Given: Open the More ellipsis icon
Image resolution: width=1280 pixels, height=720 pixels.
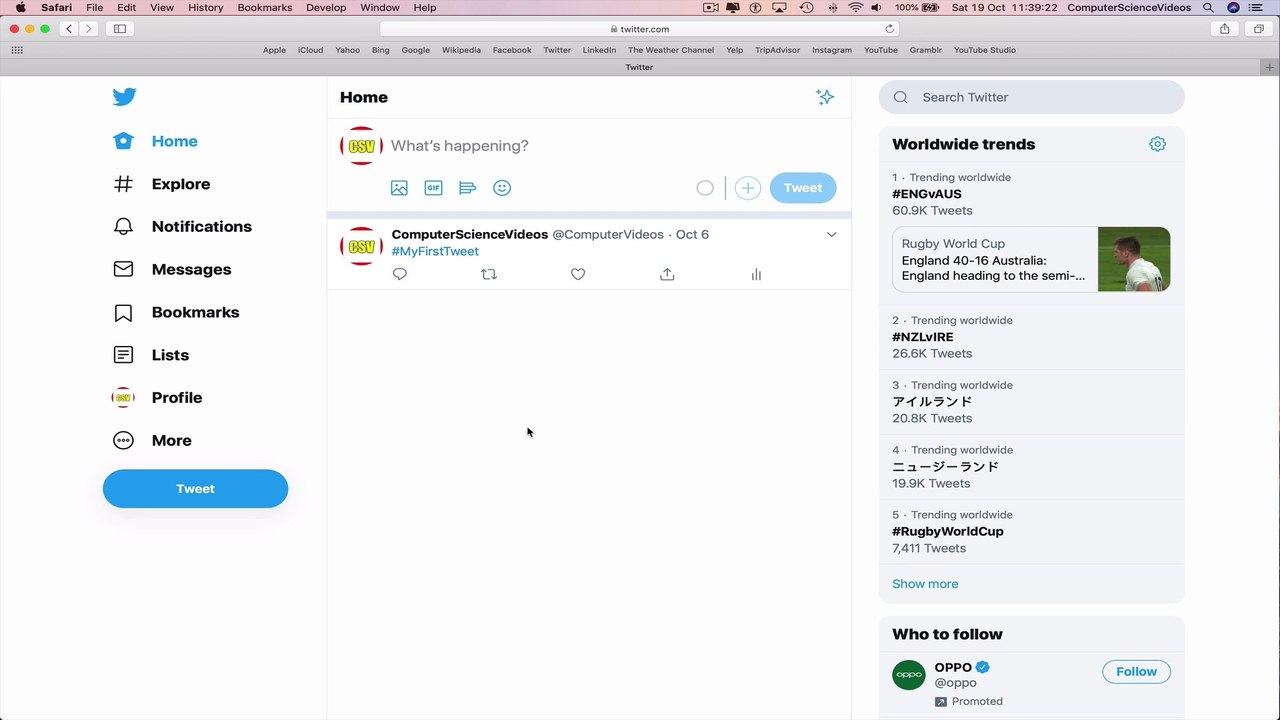Looking at the screenshot, I should pyautogui.click(x=123, y=441).
